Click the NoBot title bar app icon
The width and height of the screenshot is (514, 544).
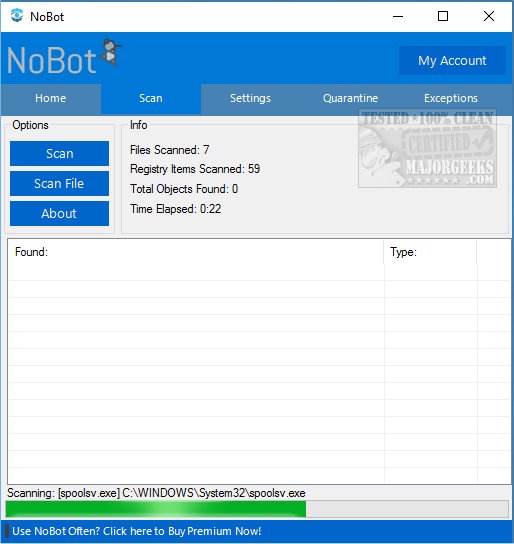(17, 16)
